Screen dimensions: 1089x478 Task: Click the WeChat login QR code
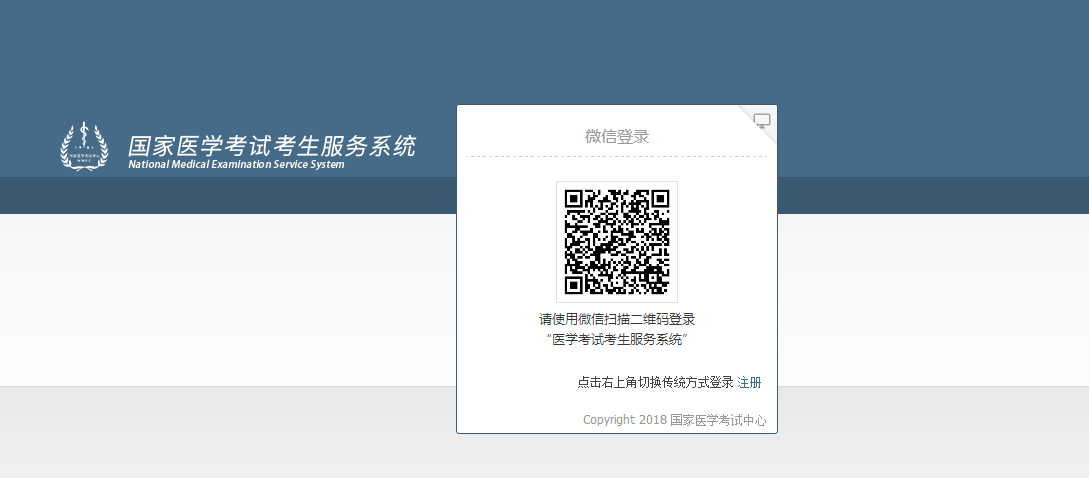(x=617, y=242)
